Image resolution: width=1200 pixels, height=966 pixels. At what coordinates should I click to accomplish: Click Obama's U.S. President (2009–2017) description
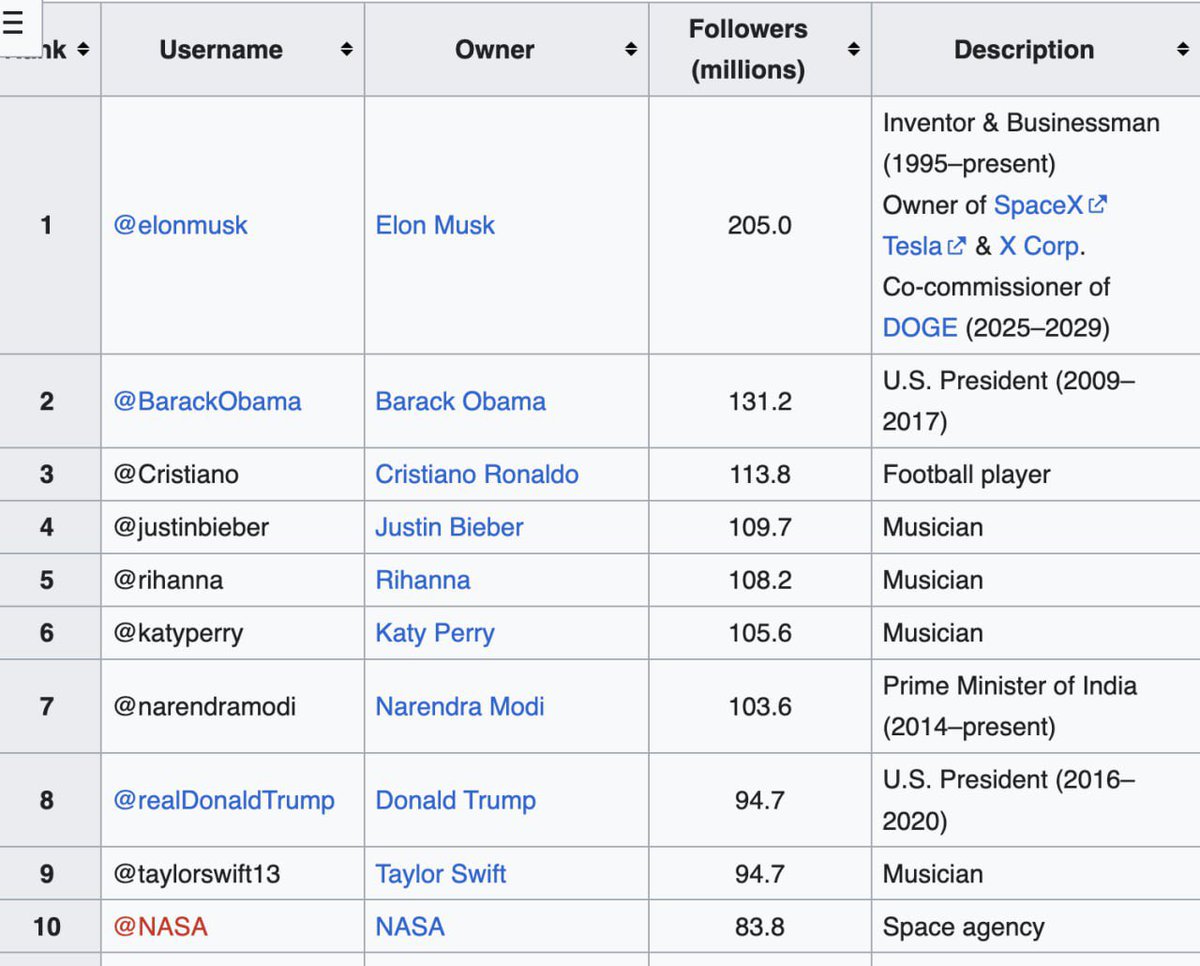tap(1008, 401)
